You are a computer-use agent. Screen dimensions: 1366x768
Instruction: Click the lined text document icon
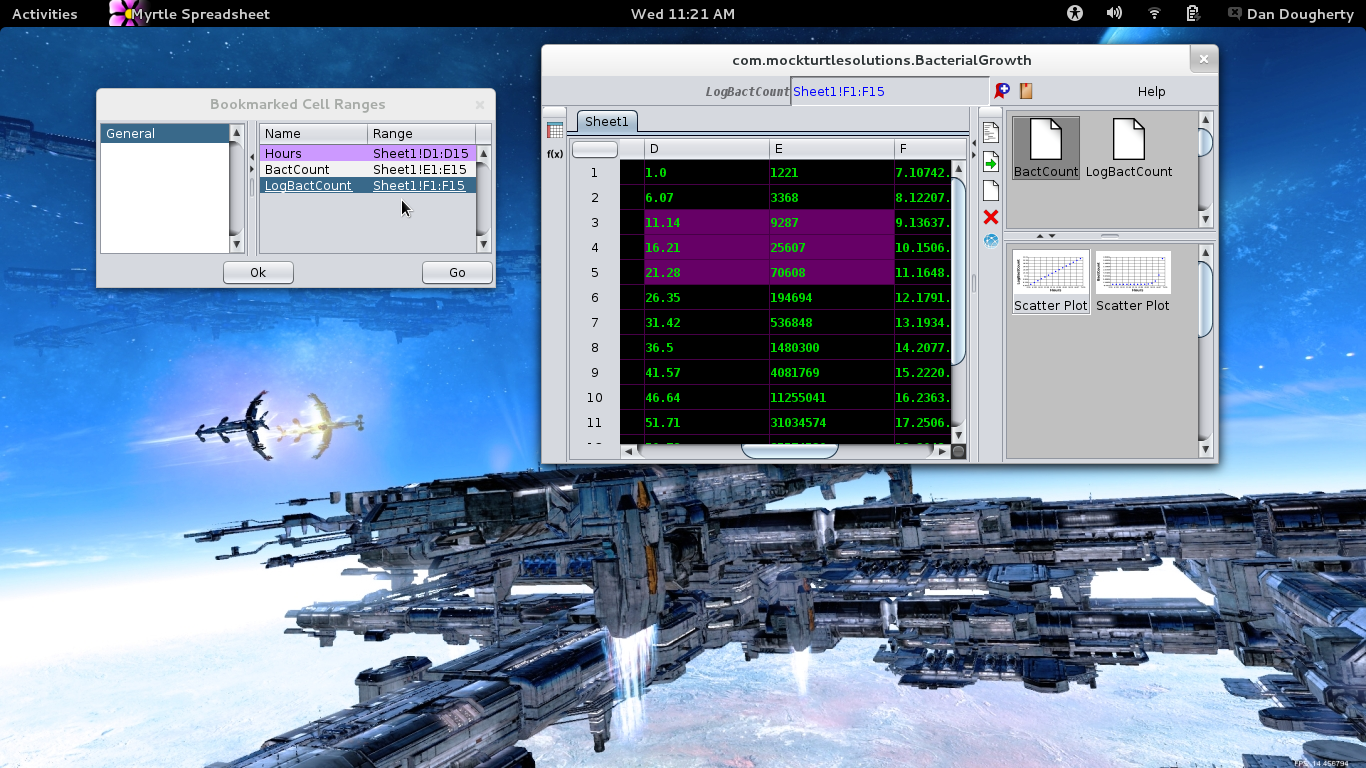(x=990, y=132)
